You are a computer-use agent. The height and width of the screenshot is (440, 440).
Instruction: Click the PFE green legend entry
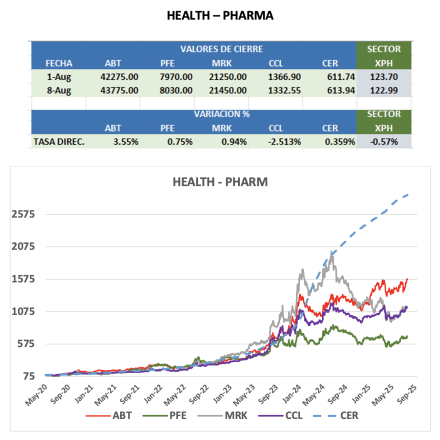[164, 416]
